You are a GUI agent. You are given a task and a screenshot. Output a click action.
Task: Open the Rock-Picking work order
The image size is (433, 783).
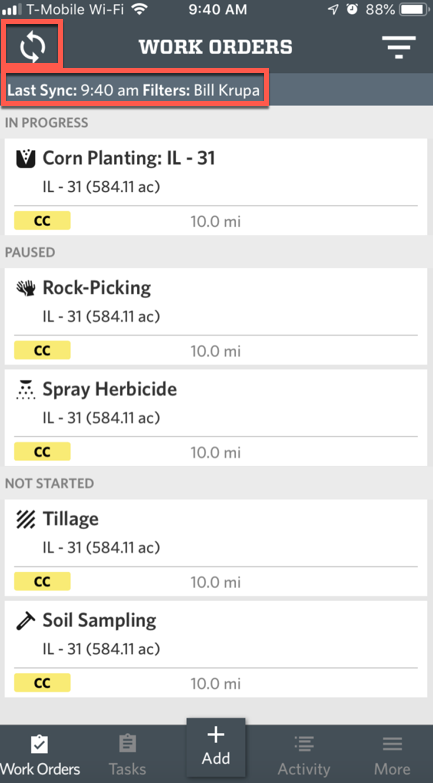[x=216, y=316]
